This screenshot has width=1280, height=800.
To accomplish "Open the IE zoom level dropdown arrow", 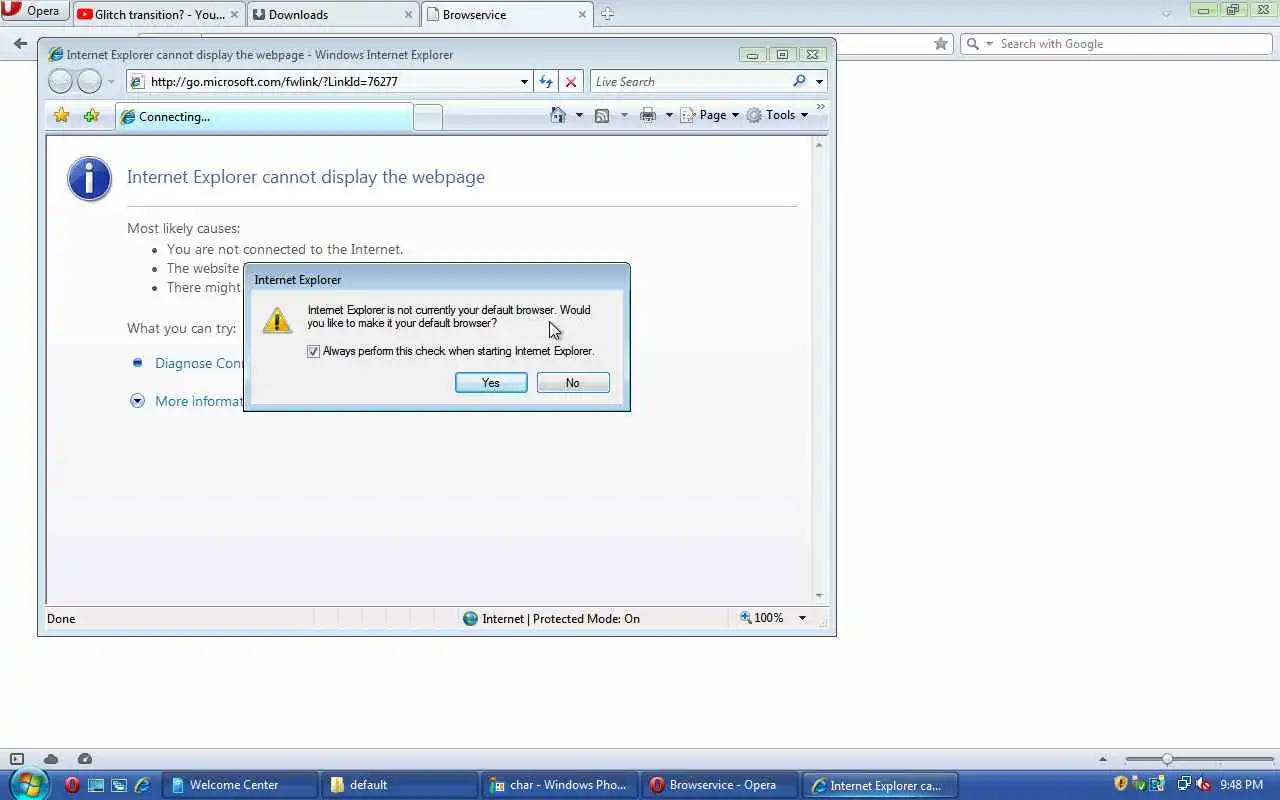I will click(802, 618).
